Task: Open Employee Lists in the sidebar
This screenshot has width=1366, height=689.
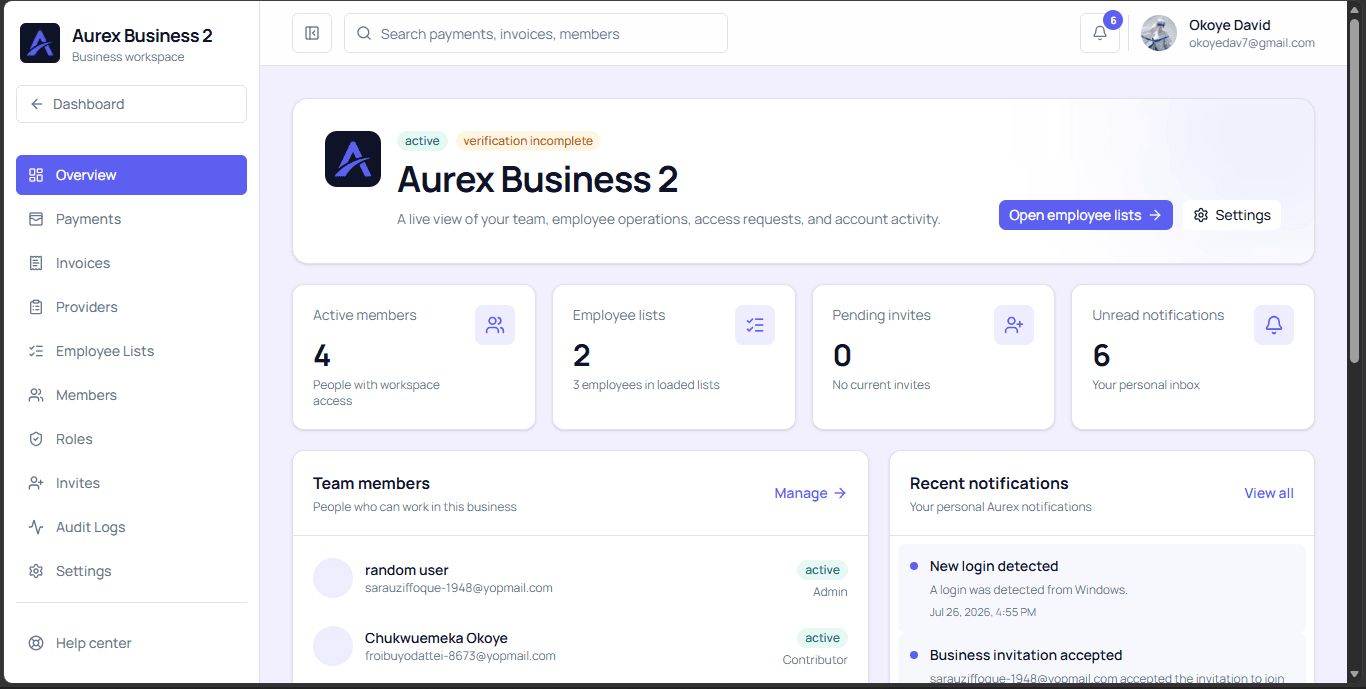Action: click(131, 351)
